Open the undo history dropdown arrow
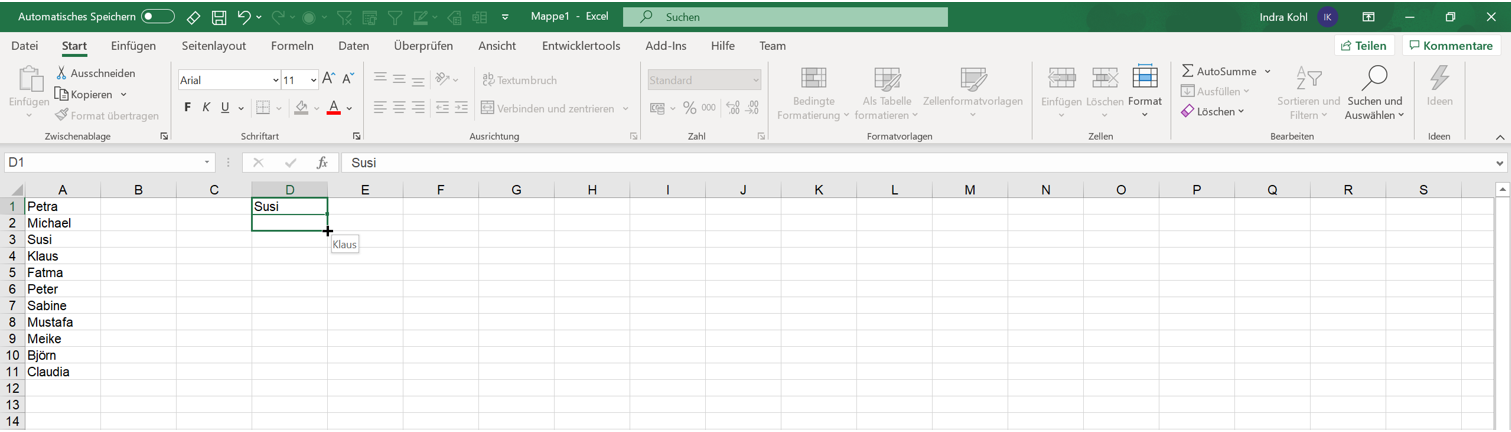The height and width of the screenshot is (432, 1511). coord(259,17)
